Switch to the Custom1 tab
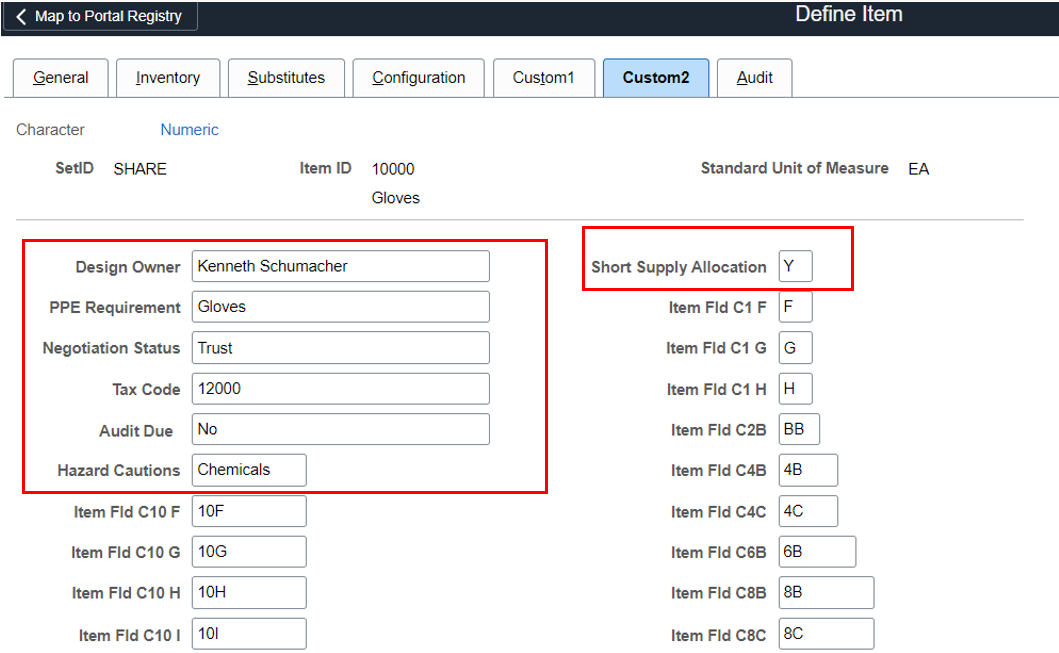1059x653 pixels. (543, 78)
